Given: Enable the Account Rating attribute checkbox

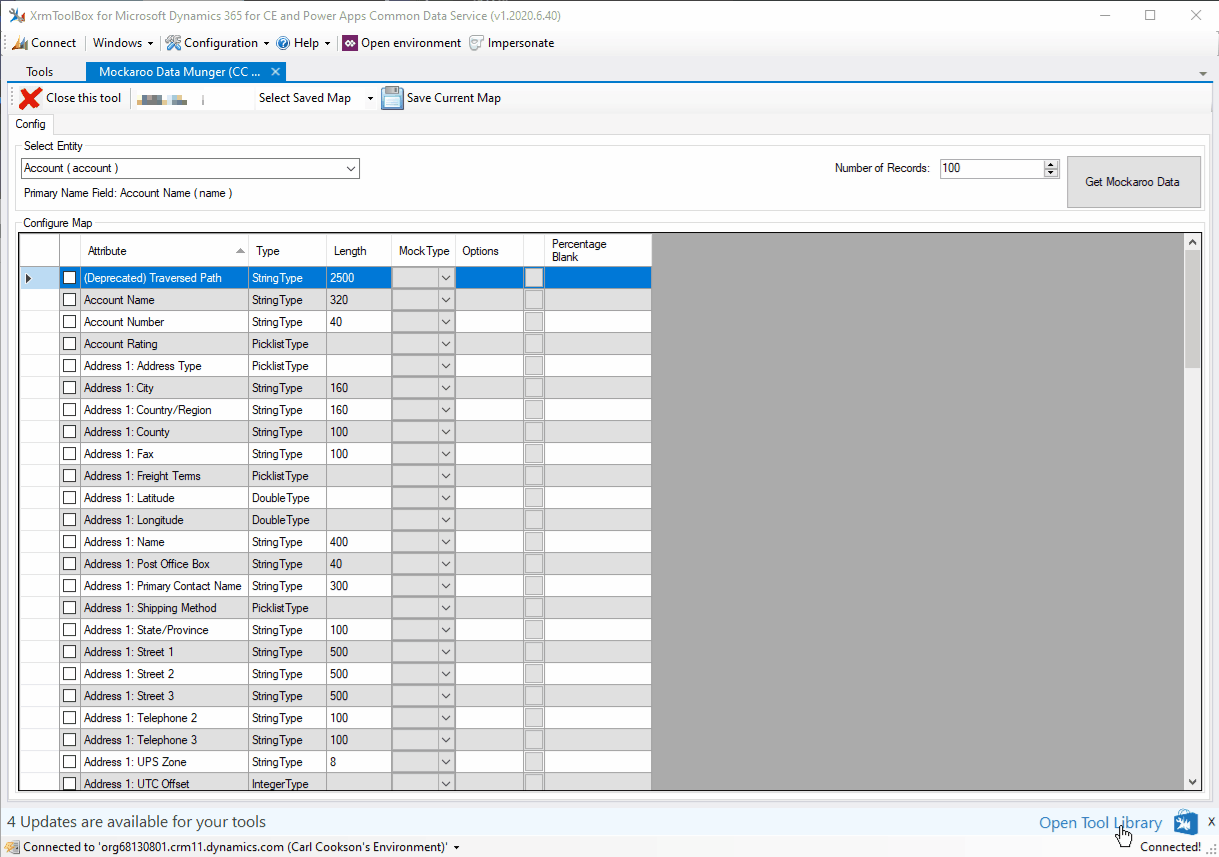Looking at the screenshot, I should click(70, 344).
